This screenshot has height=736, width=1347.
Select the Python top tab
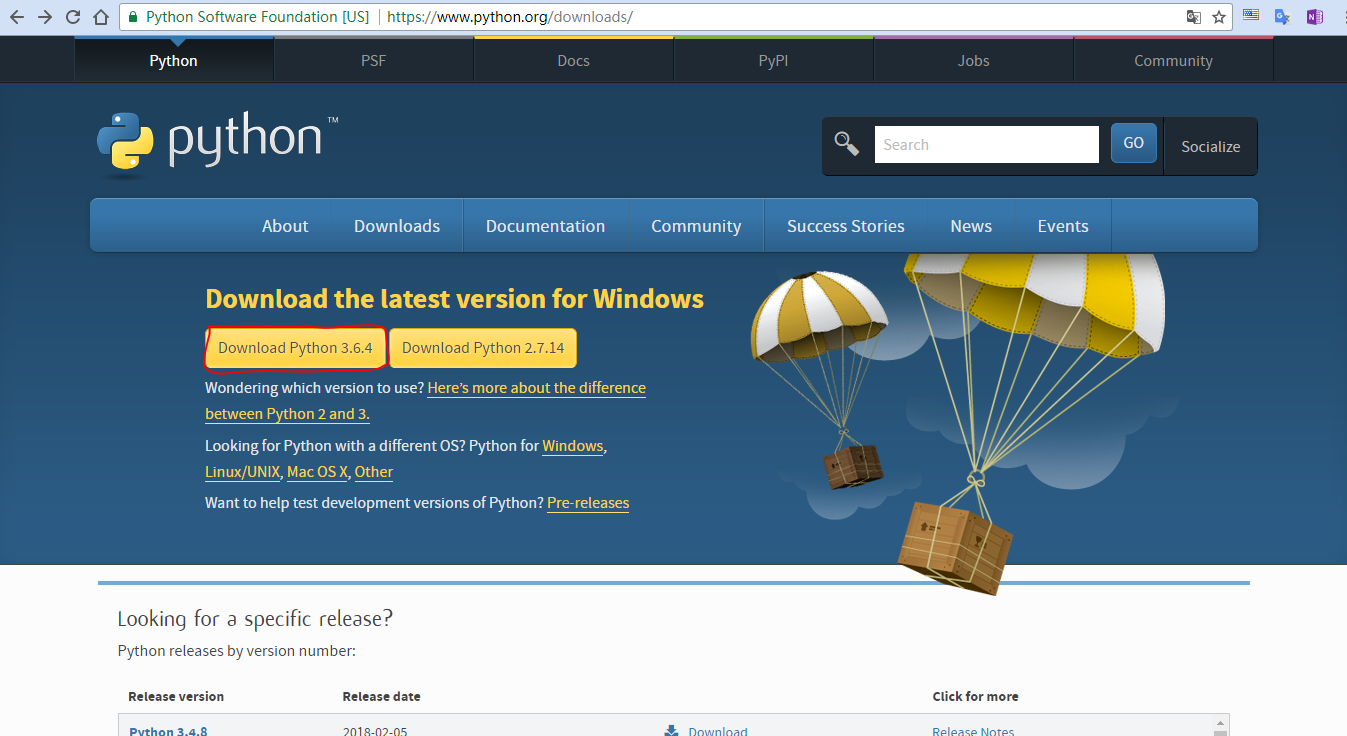[x=174, y=60]
